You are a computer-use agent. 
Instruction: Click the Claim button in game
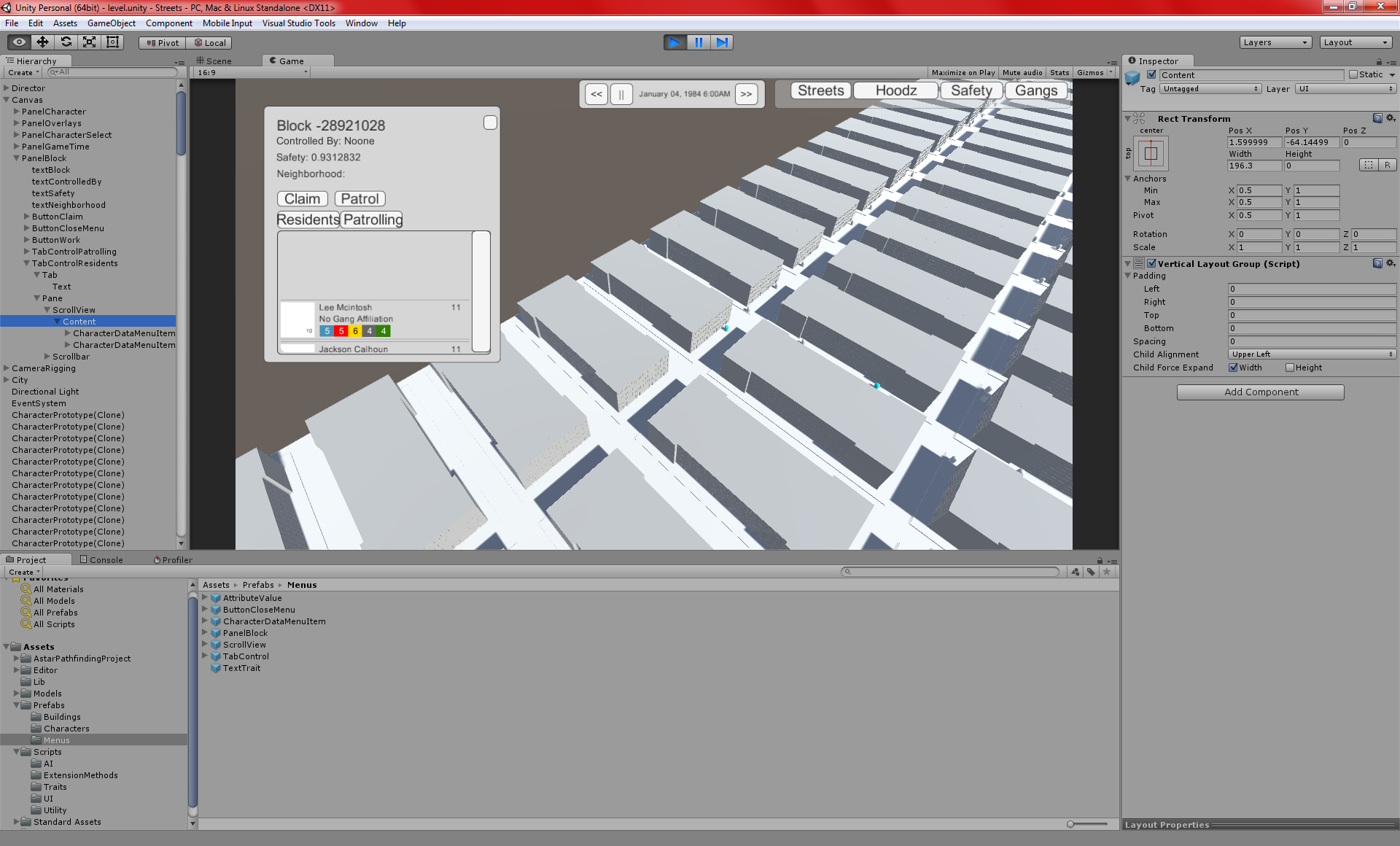302,198
